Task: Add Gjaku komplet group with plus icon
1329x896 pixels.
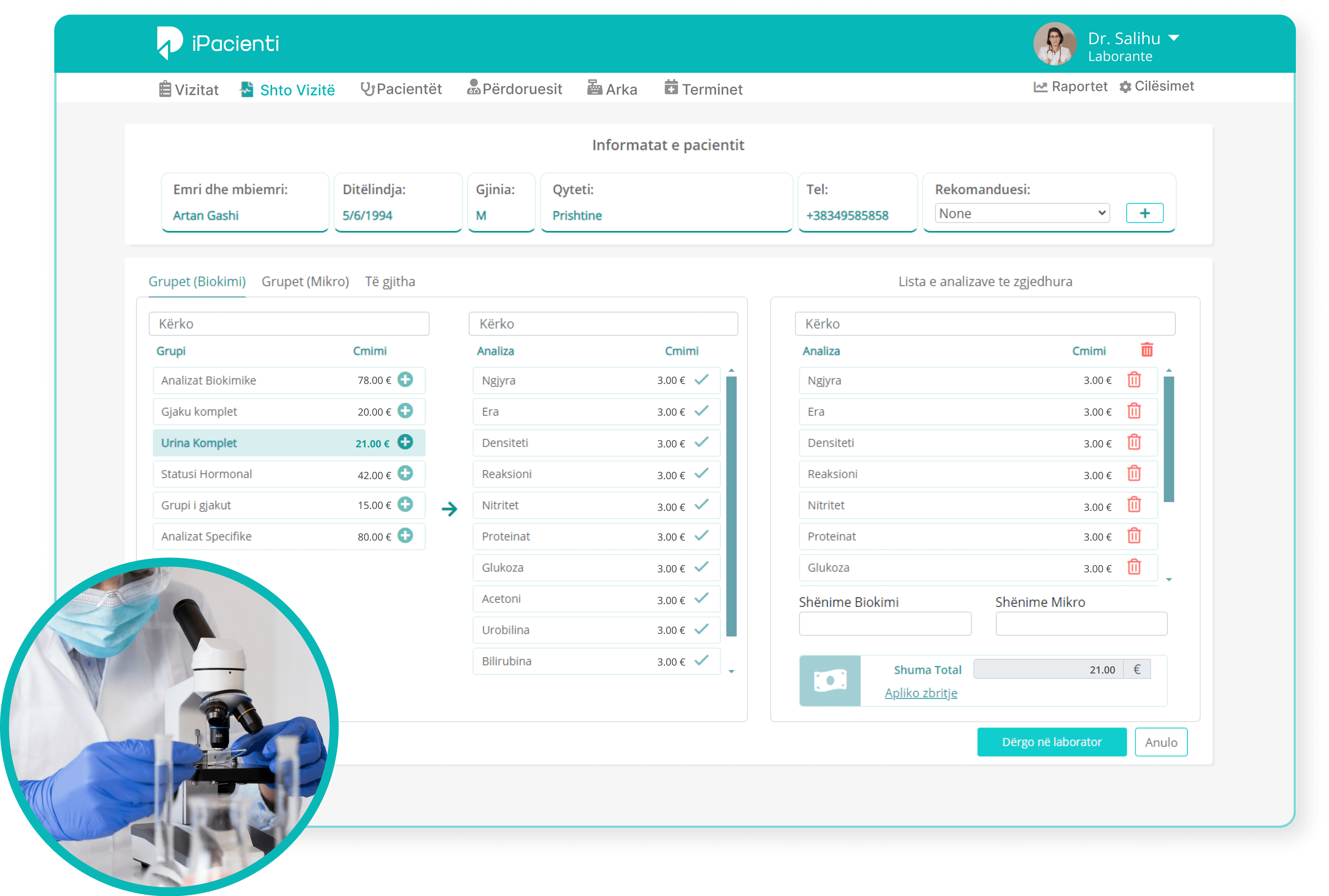Action: pos(405,411)
